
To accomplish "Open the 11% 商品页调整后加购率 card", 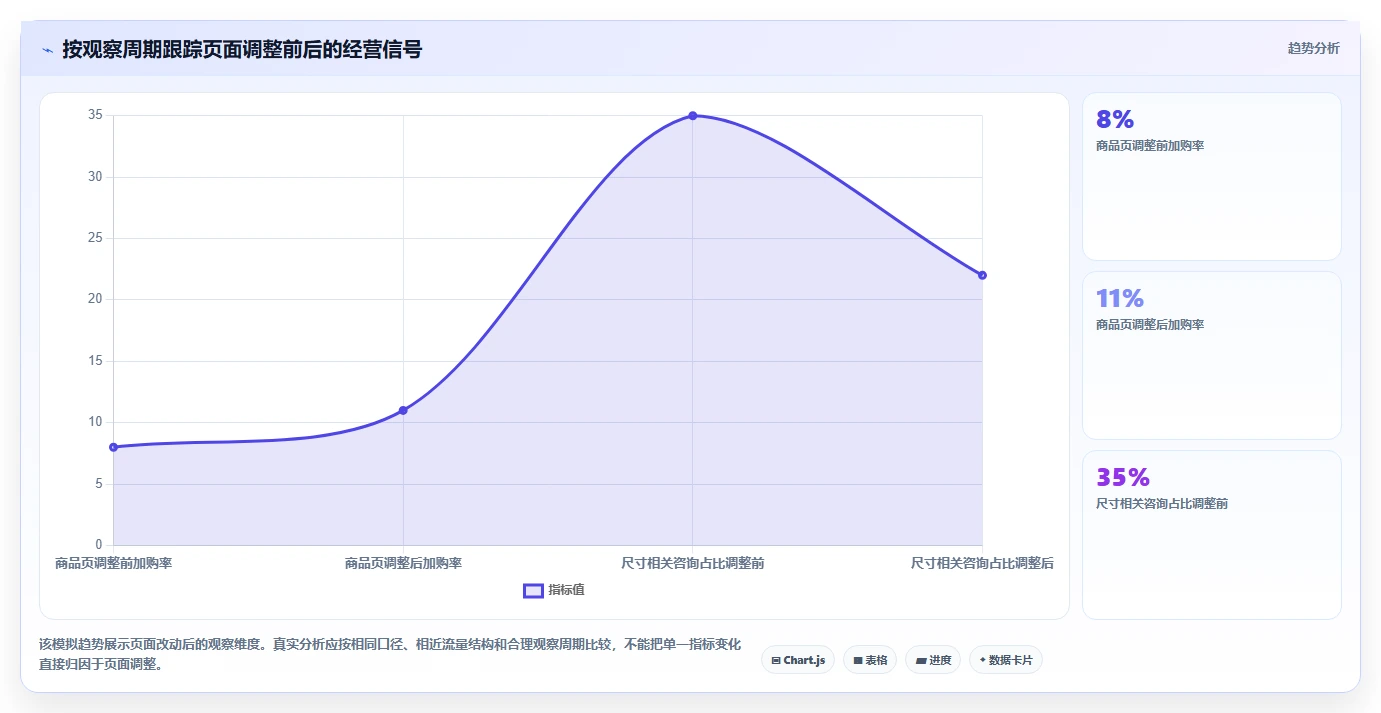I will (x=1211, y=355).
